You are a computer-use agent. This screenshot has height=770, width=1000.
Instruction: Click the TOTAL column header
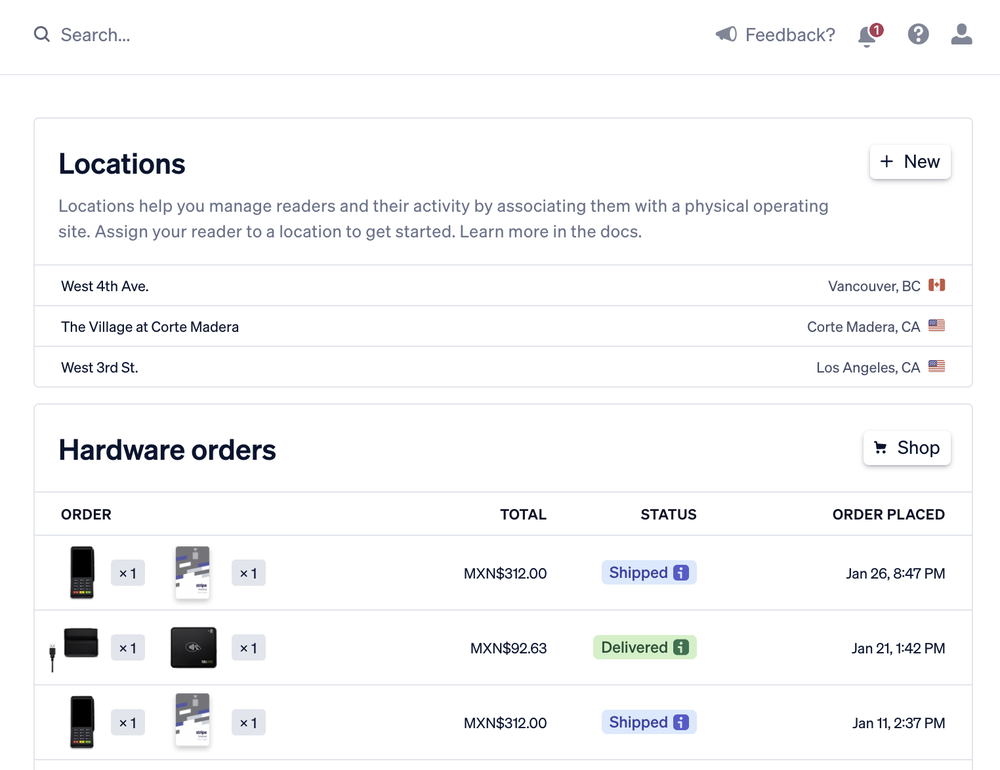523,514
